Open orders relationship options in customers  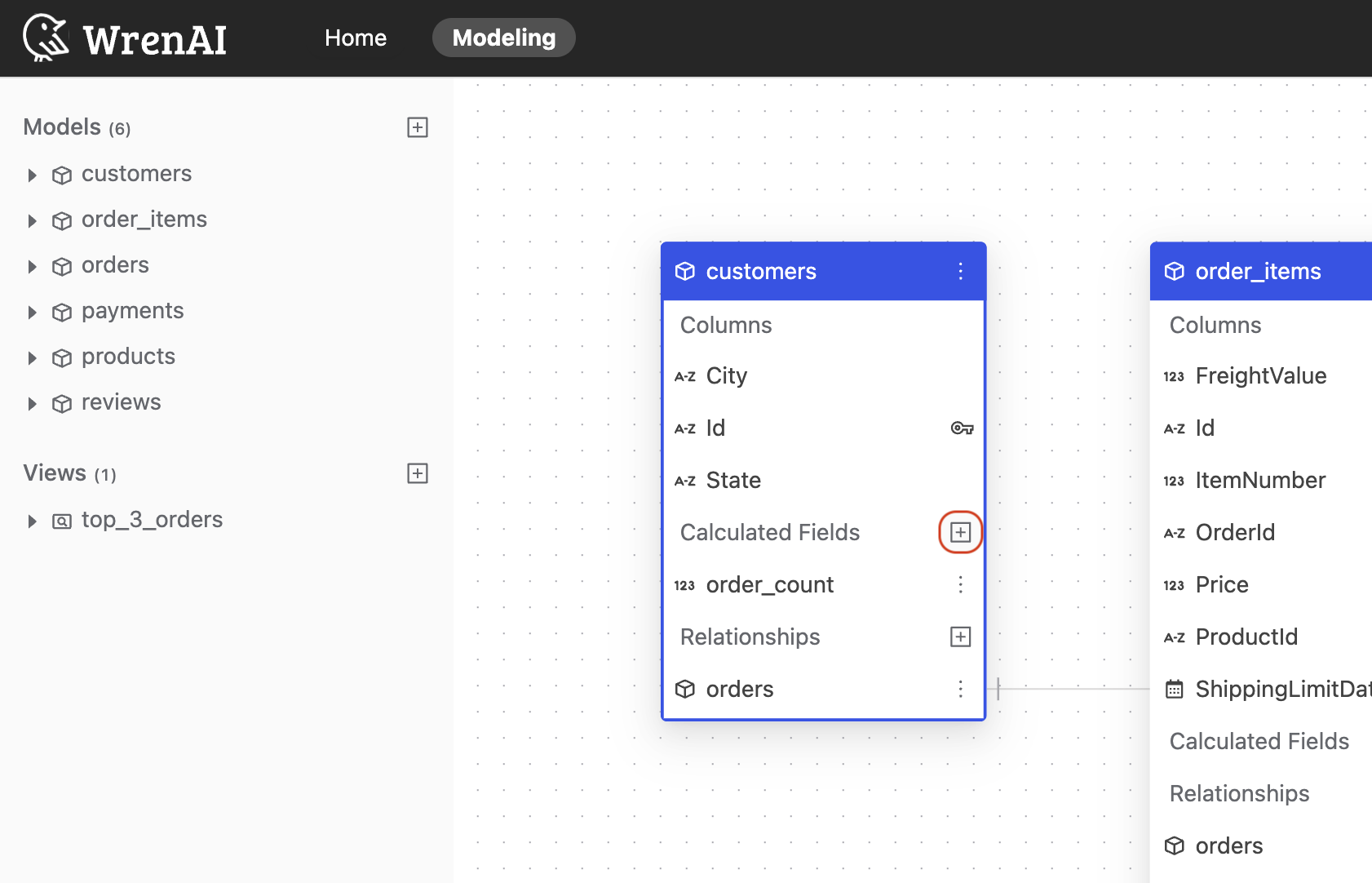coord(961,689)
